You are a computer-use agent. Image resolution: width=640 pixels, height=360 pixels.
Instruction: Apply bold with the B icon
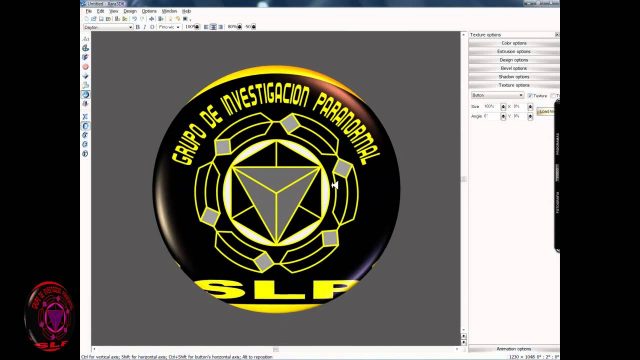point(138,27)
